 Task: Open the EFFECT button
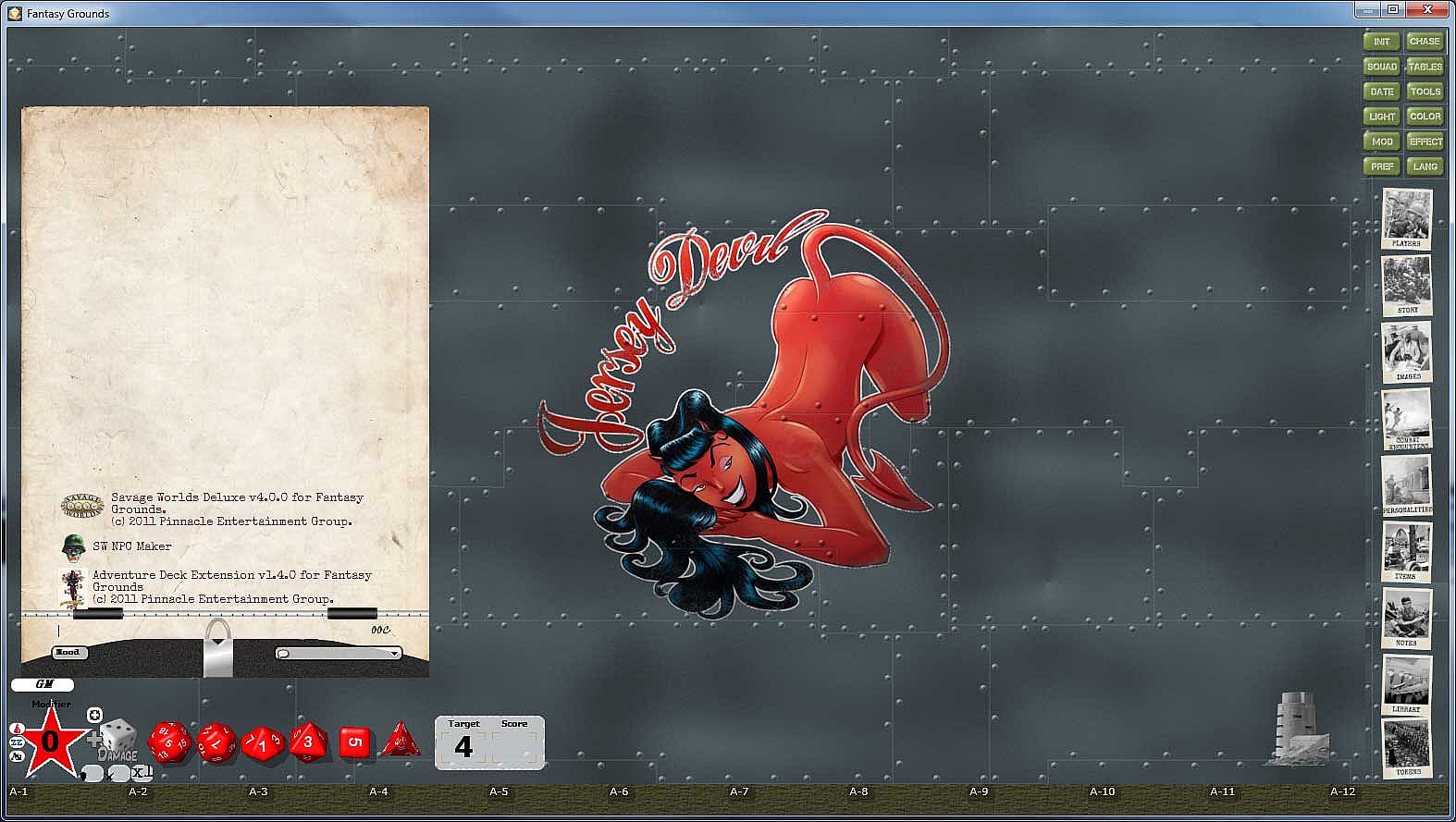tap(1425, 141)
